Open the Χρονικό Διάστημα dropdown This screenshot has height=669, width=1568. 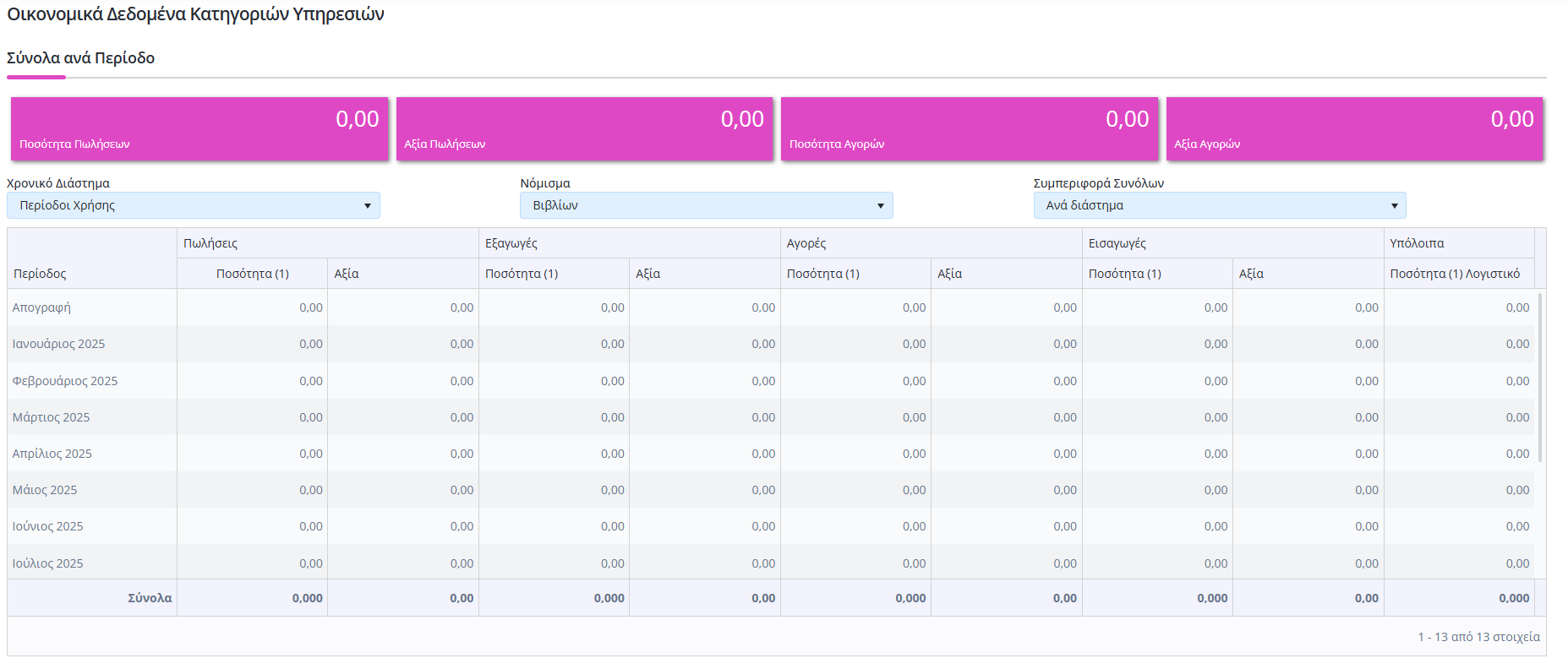point(194,205)
